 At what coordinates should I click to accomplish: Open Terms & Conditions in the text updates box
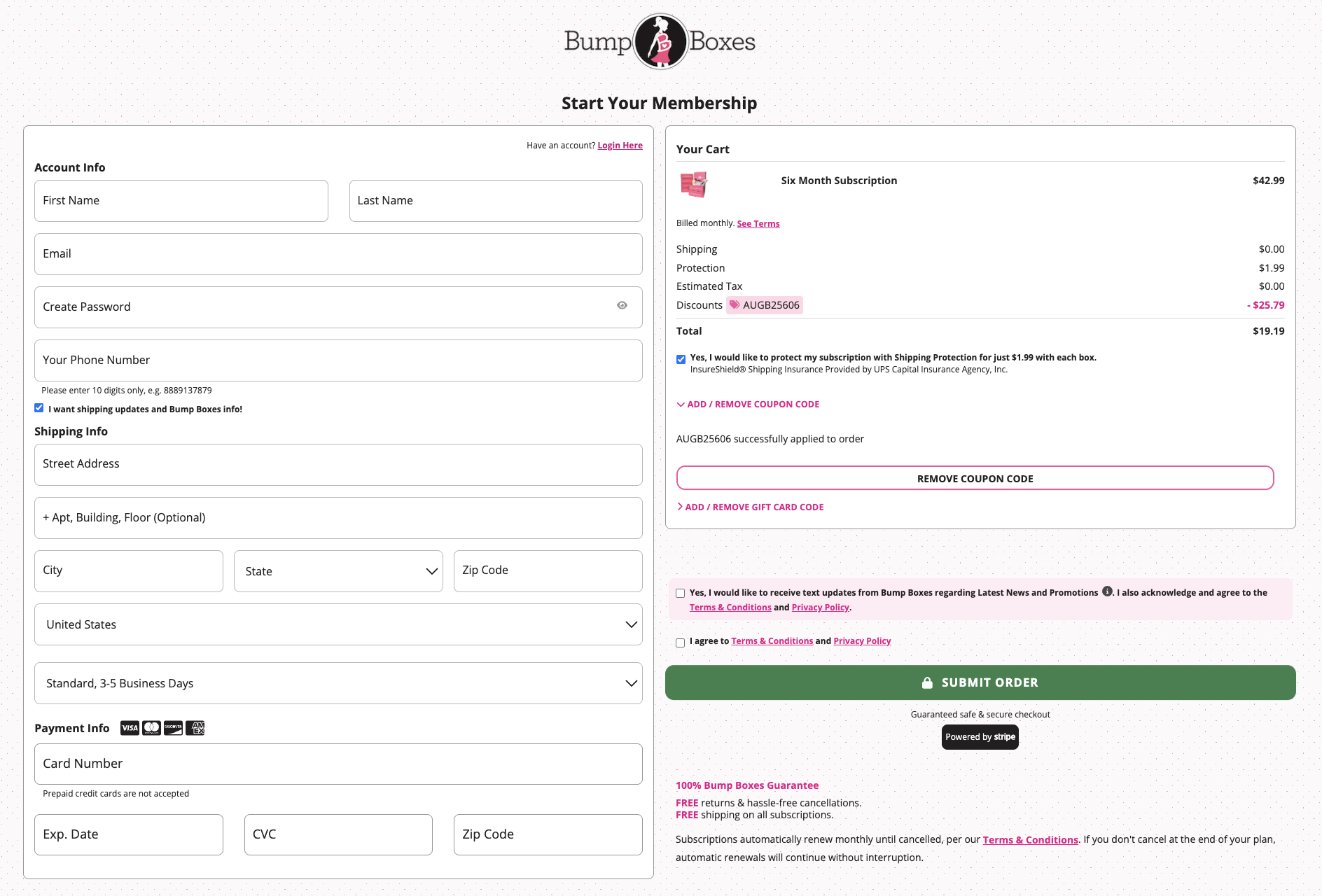pyautogui.click(x=730, y=608)
